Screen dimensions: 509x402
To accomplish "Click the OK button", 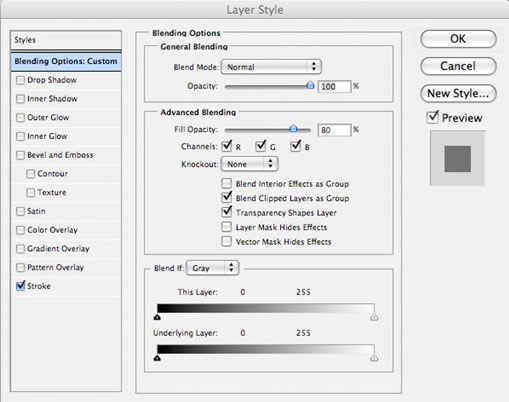I will click(458, 39).
